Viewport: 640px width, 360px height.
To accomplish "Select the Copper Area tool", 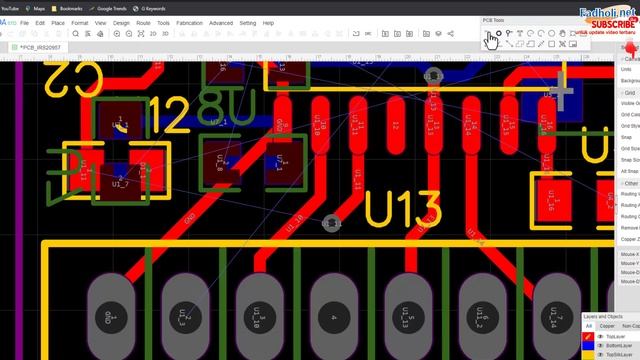I will pyautogui.click(x=520, y=44).
